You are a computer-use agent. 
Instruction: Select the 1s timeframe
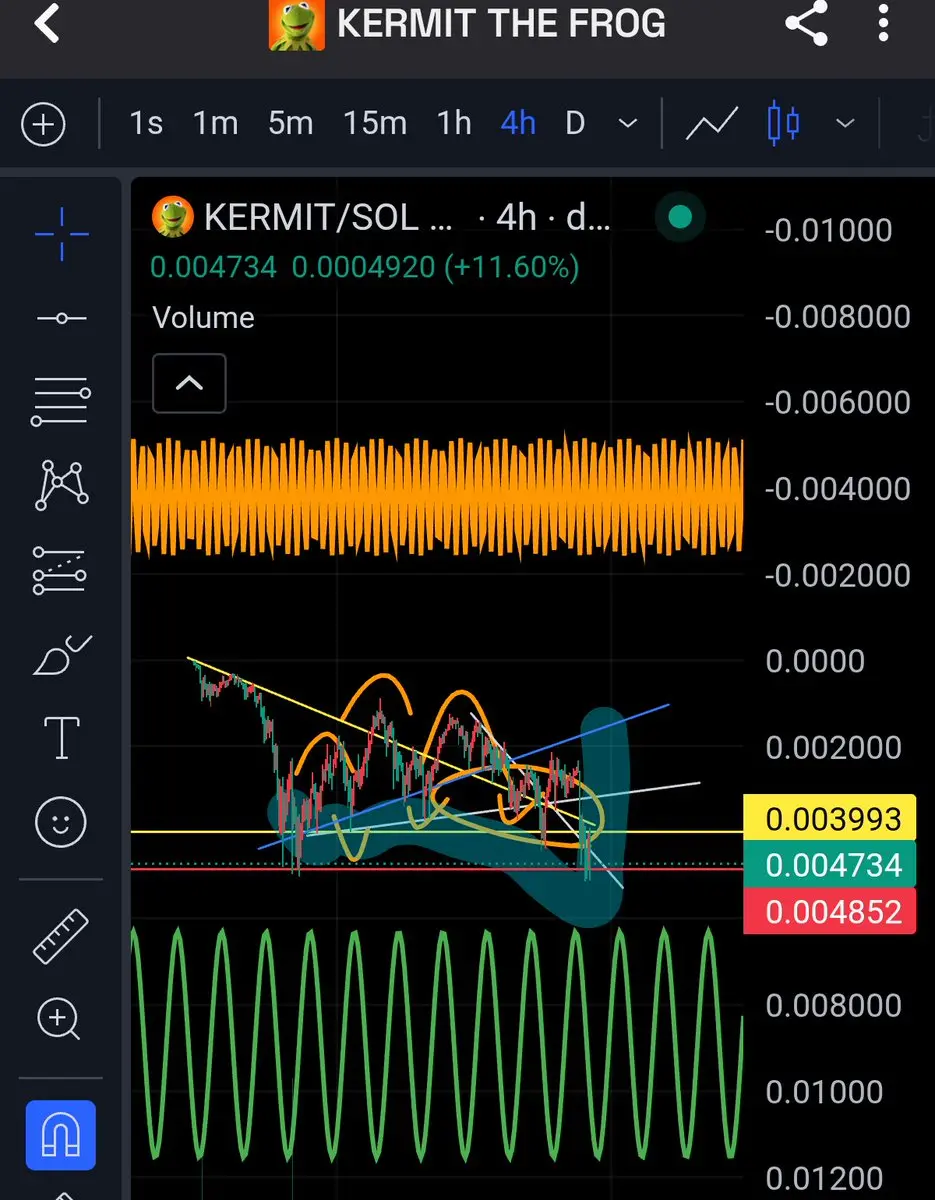pyautogui.click(x=146, y=123)
